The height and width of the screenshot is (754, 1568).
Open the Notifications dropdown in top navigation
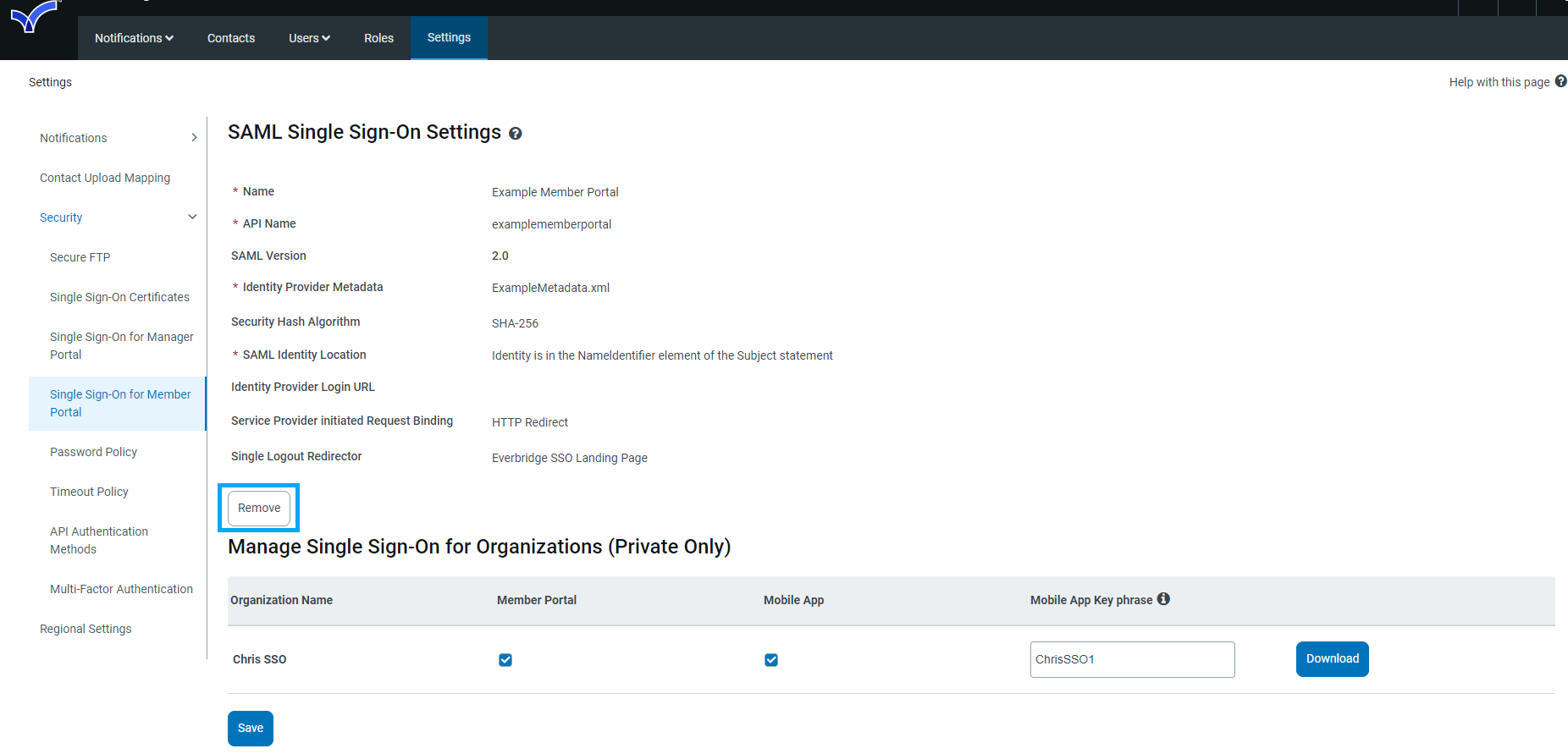point(134,38)
